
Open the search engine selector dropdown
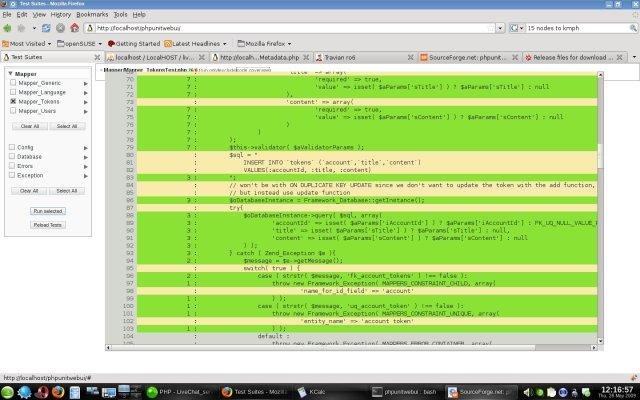pyautogui.click(x=516, y=28)
